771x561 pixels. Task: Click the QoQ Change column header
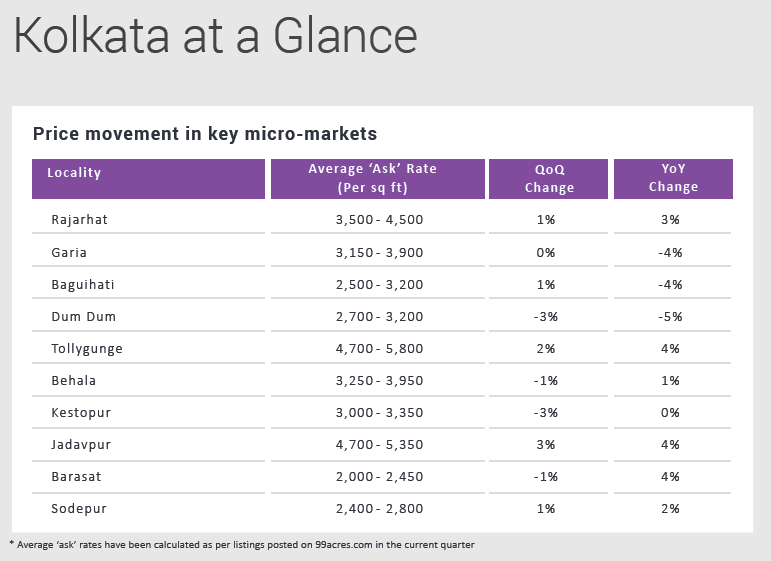549,178
